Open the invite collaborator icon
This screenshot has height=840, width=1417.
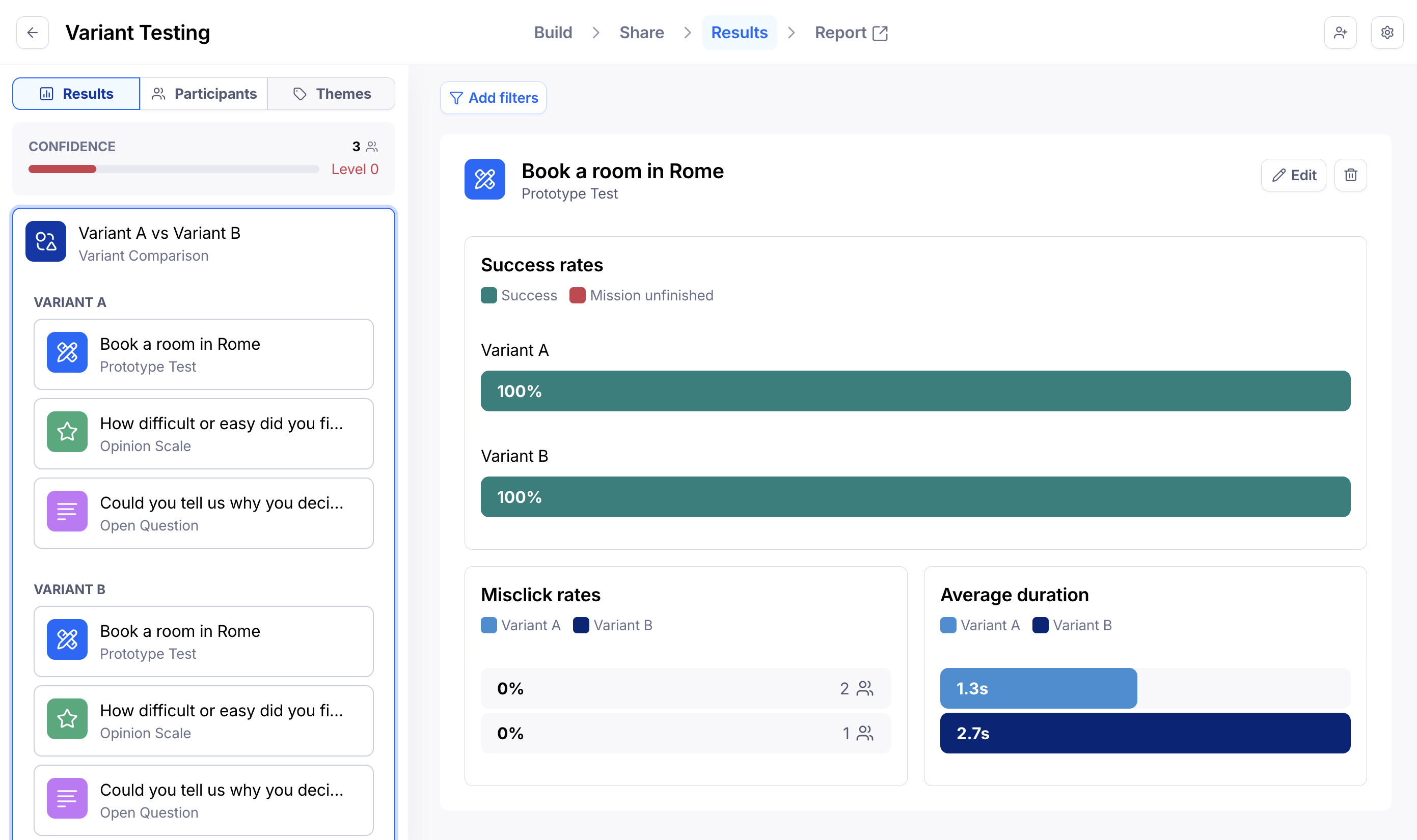coord(1340,33)
